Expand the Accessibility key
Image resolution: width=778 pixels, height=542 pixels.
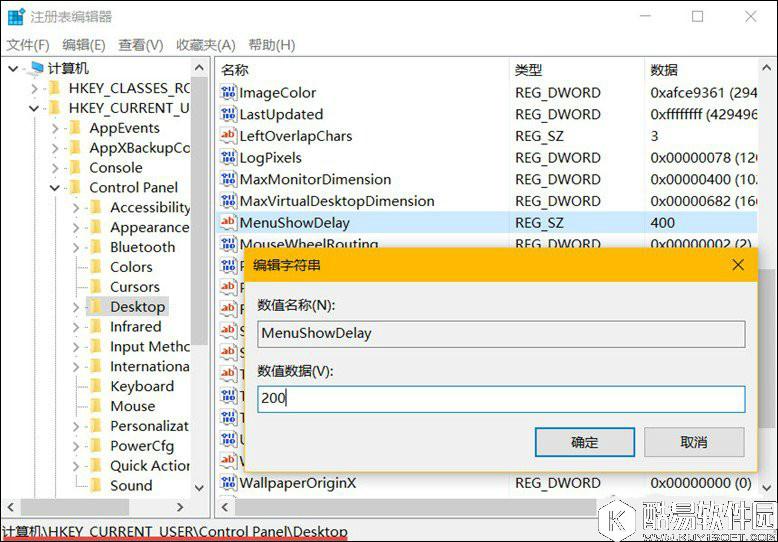click(x=76, y=208)
